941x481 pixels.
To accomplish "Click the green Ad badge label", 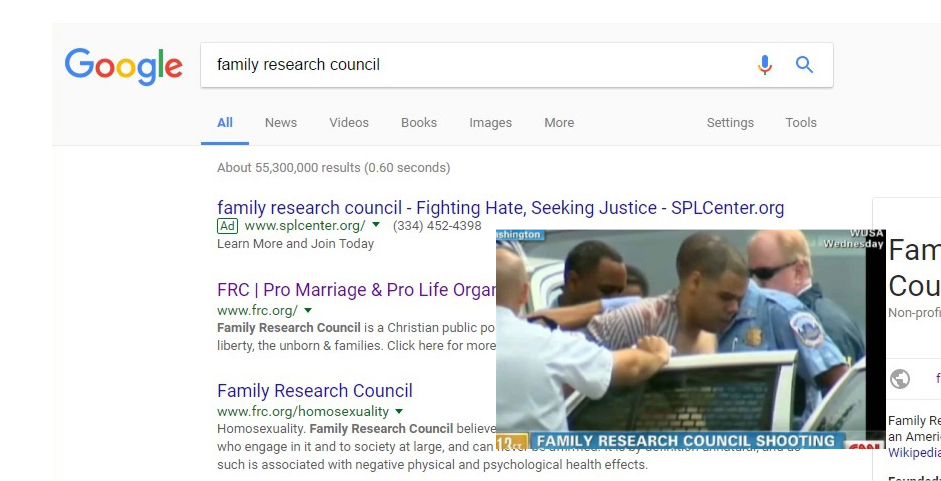I will coord(227,226).
